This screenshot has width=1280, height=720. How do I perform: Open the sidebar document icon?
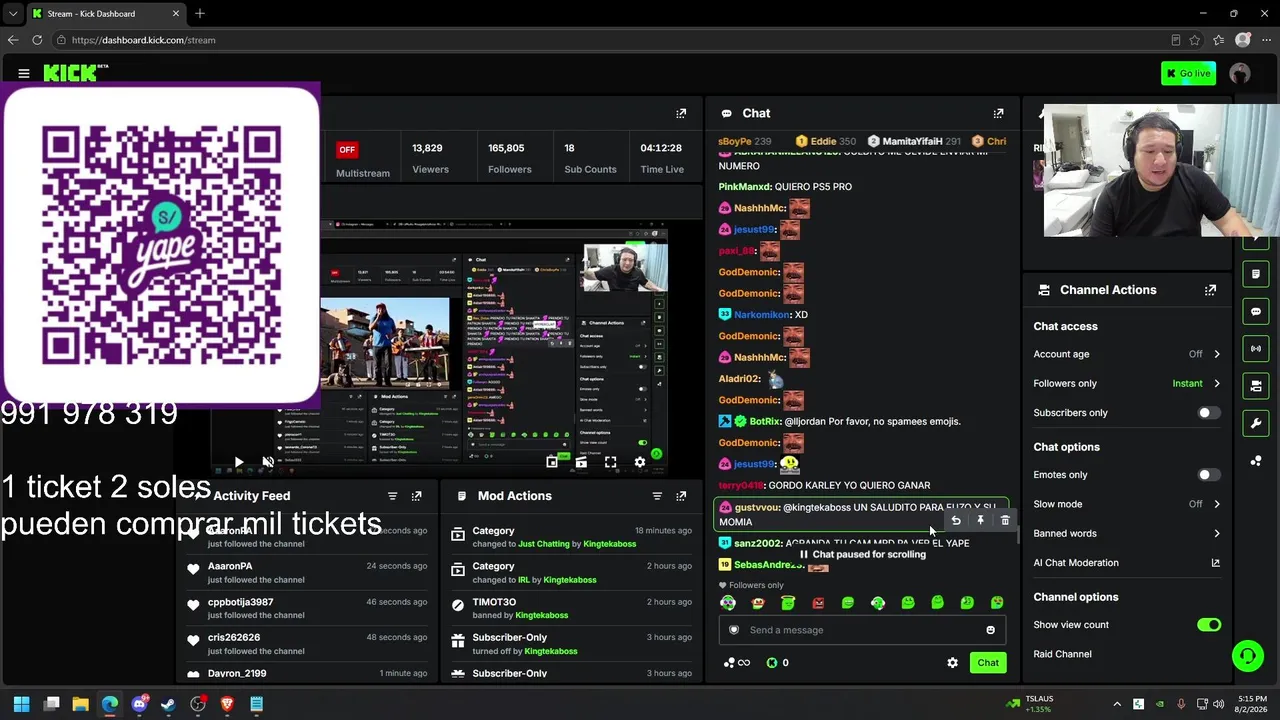click(1256, 273)
